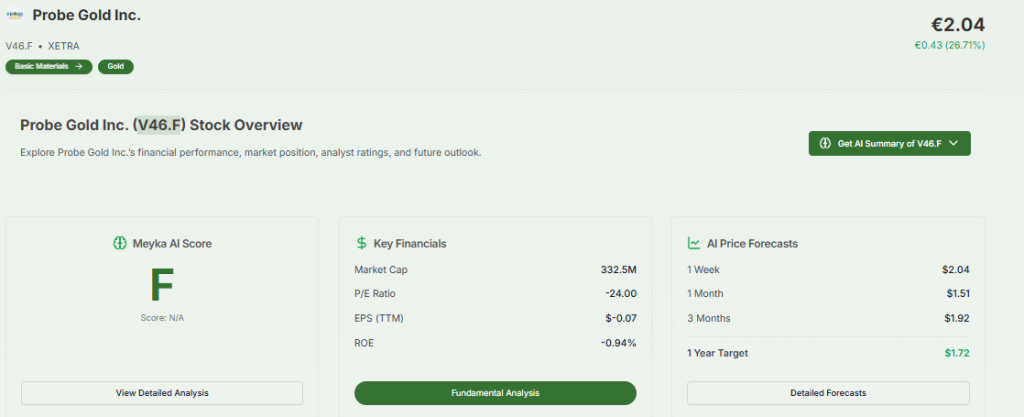1024x417 pixels.
Task: Click the 1 Year Target value $1.72
Action: (956, 353)
